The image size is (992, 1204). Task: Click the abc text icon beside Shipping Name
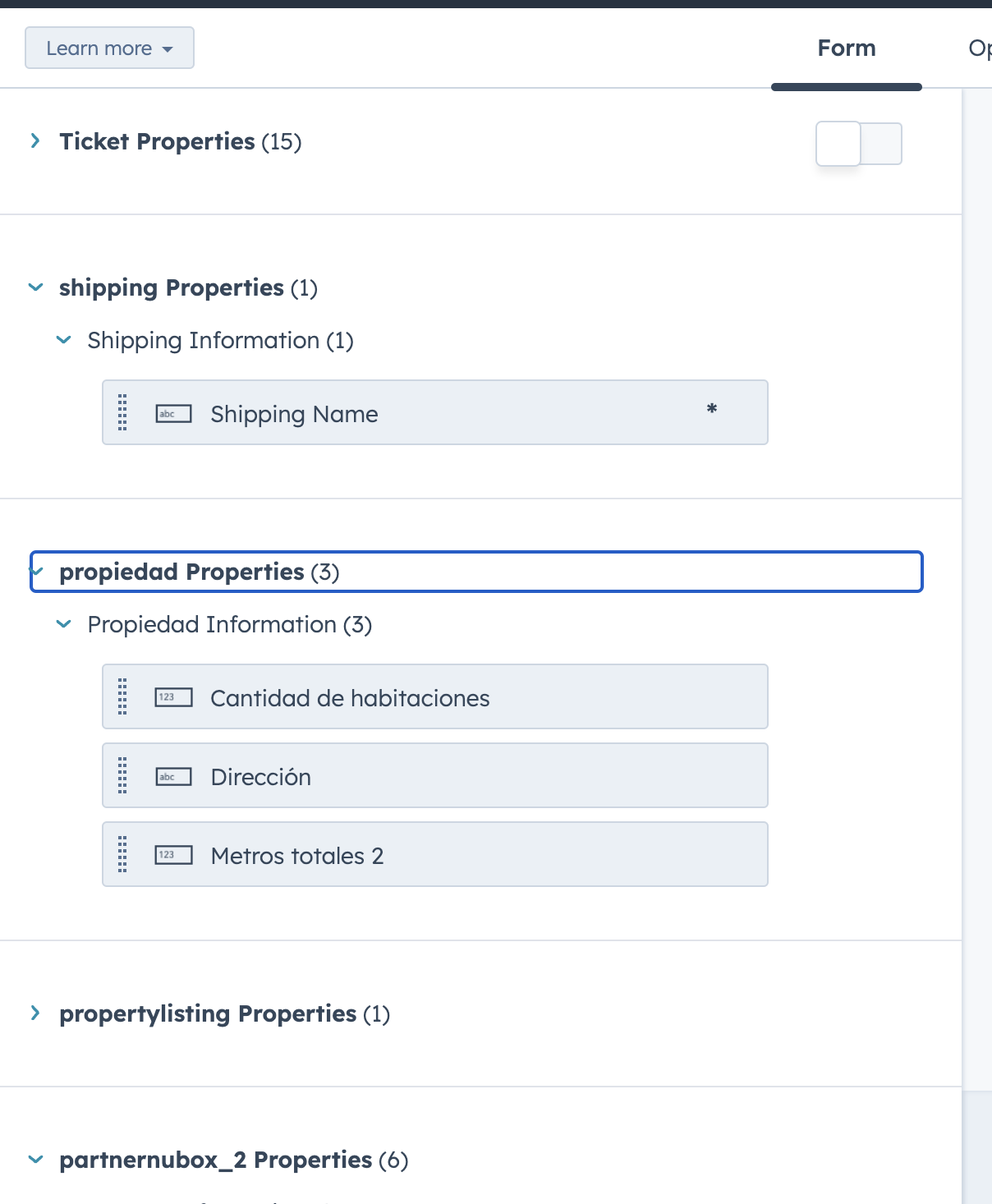(x=173, y=414)
